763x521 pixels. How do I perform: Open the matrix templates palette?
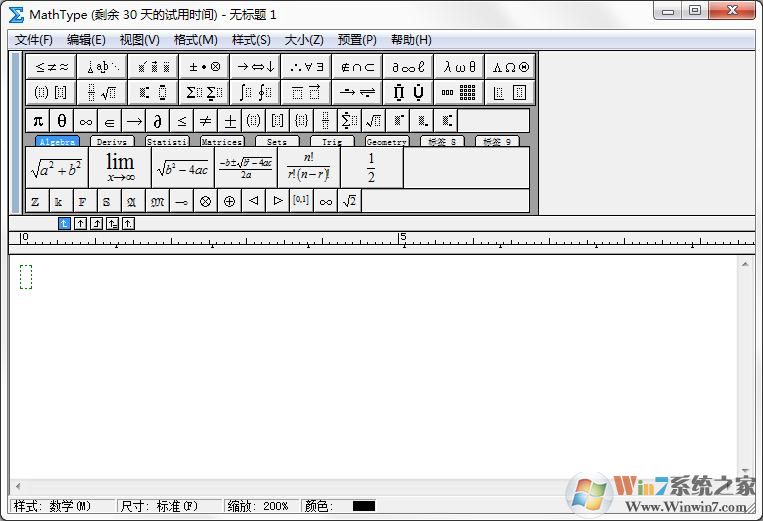[x=459, y=93]
